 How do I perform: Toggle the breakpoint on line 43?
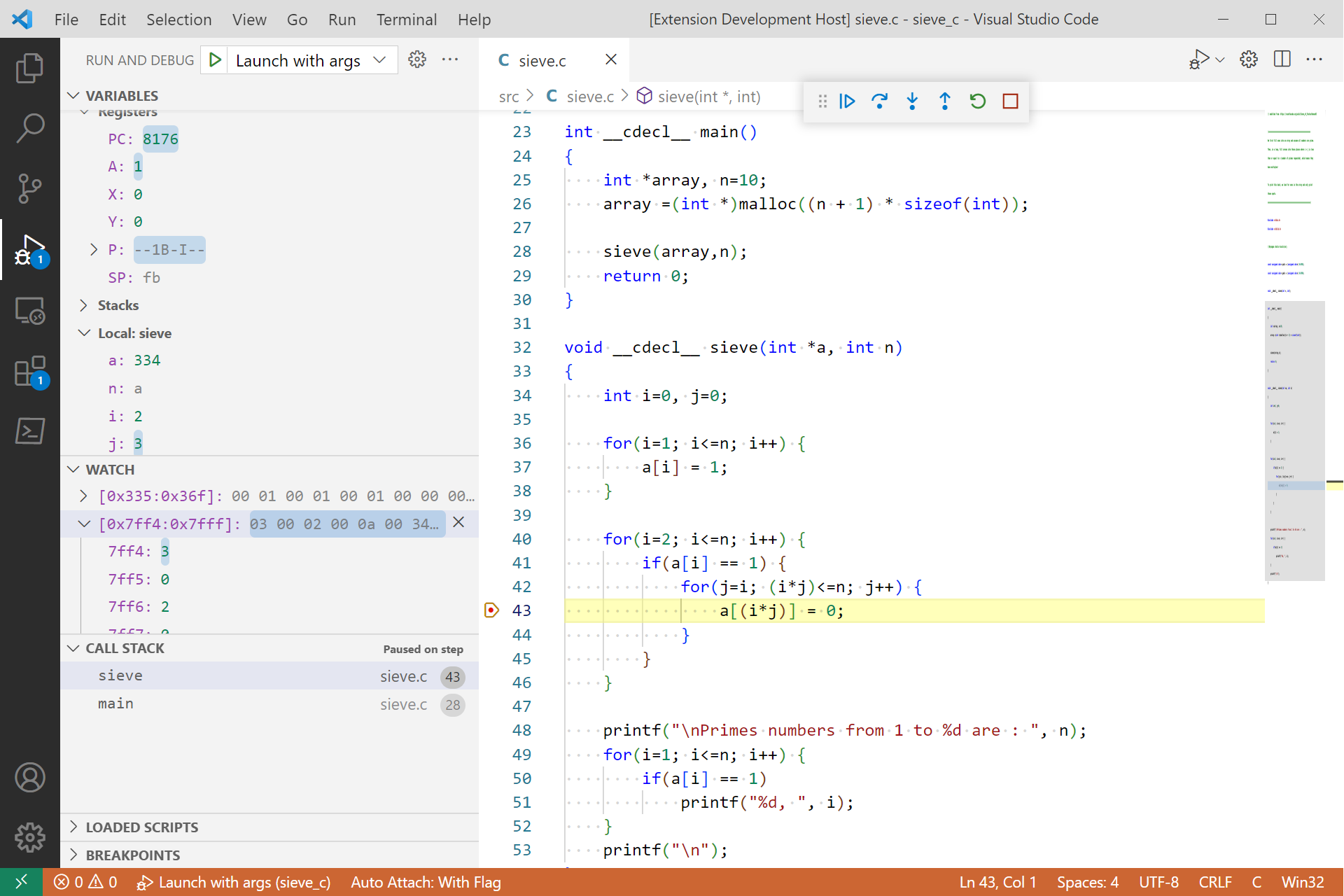[x=491, y=610]
